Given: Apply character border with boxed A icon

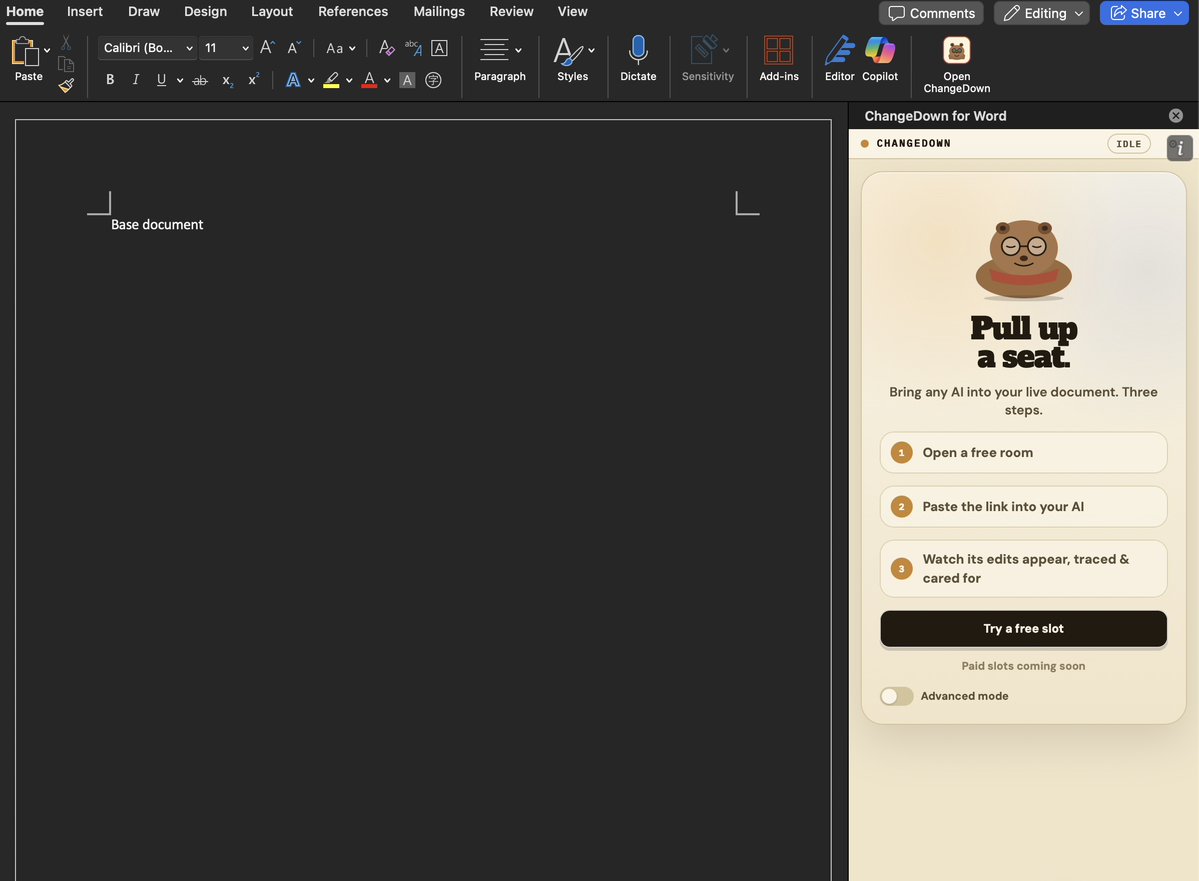Looking at the screenshot, I should 439,47.
